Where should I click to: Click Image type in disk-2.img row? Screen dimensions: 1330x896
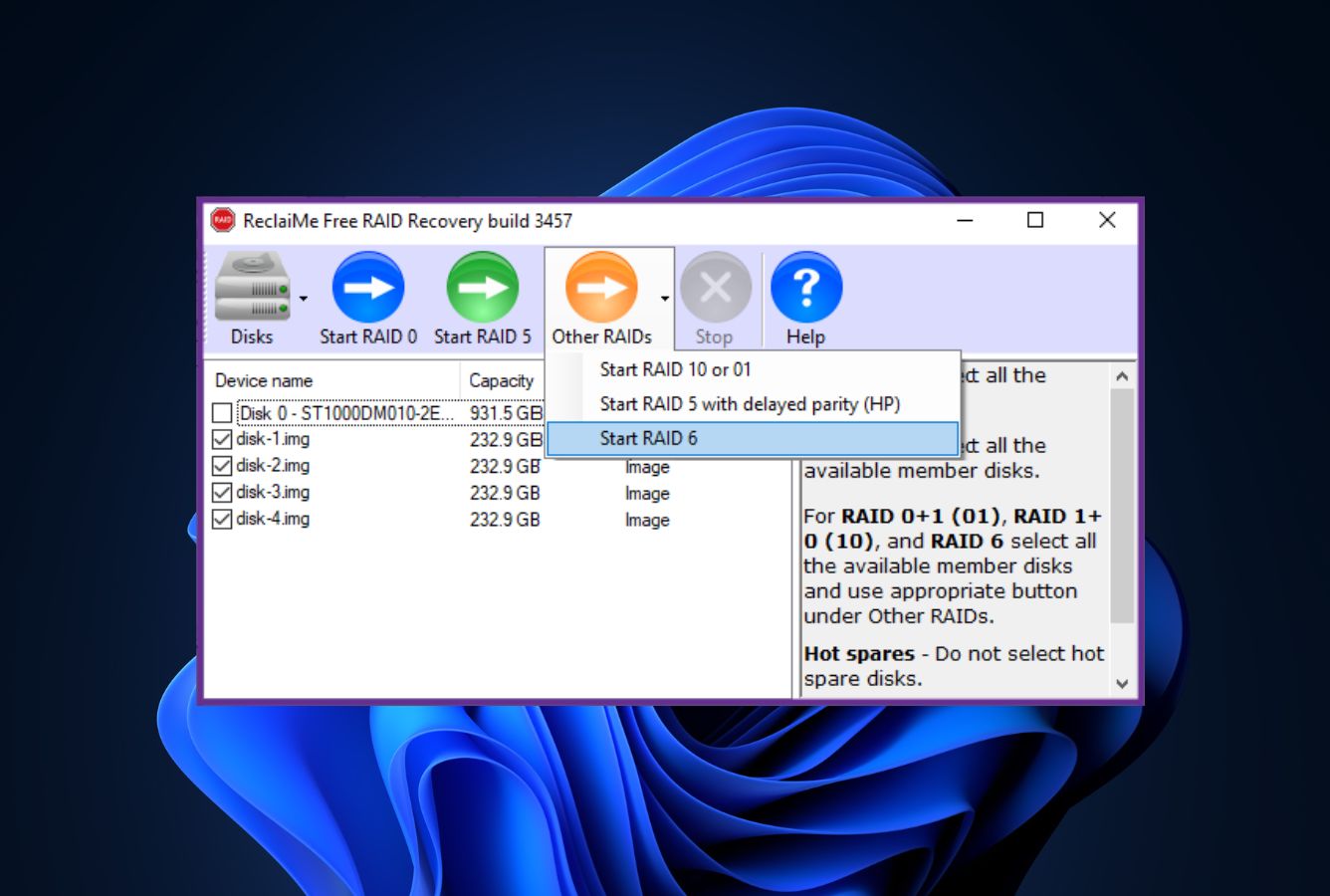647,467
